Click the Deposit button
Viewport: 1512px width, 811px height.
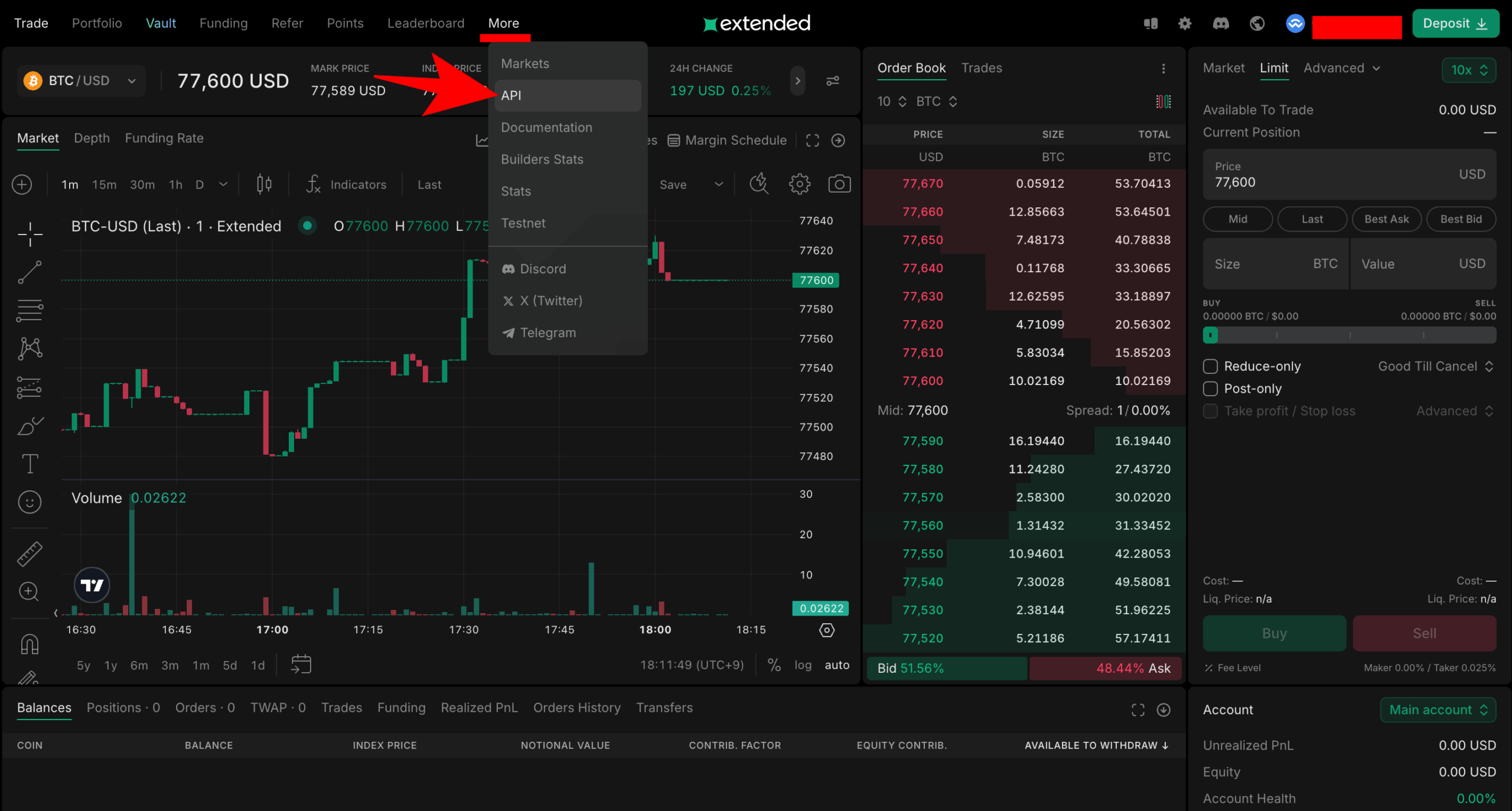point(1455,23)
